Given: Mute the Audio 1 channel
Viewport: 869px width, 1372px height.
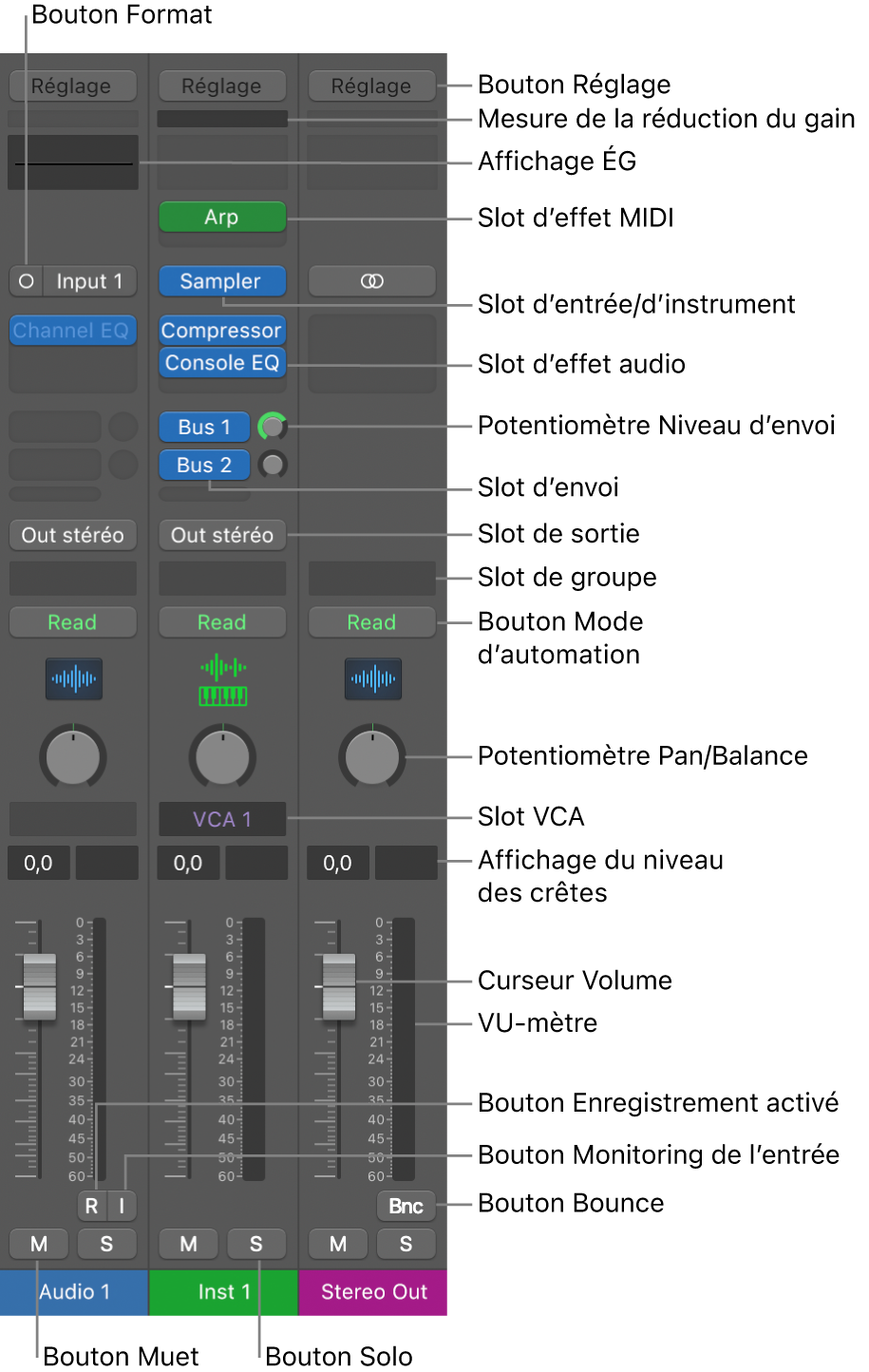Looking at the screenshot, I should pos(39,1243).
